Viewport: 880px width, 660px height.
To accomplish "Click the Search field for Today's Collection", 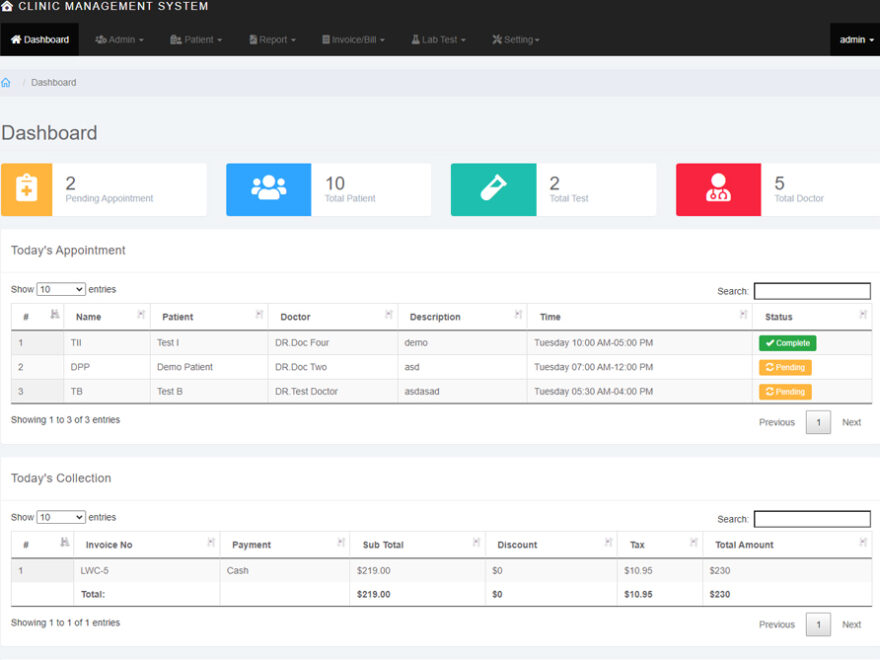I will click(x=812, y=519).
